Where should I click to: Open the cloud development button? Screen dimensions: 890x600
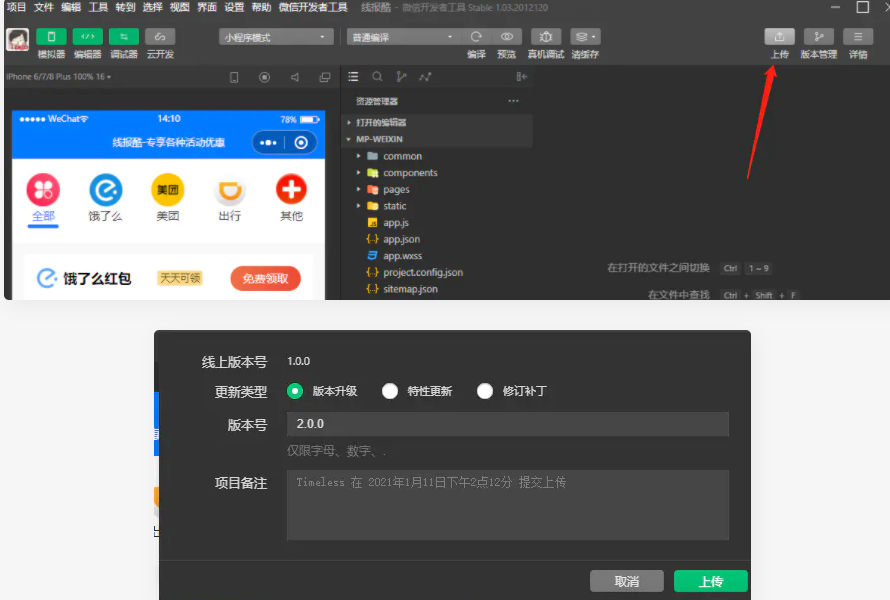(160, 37)
